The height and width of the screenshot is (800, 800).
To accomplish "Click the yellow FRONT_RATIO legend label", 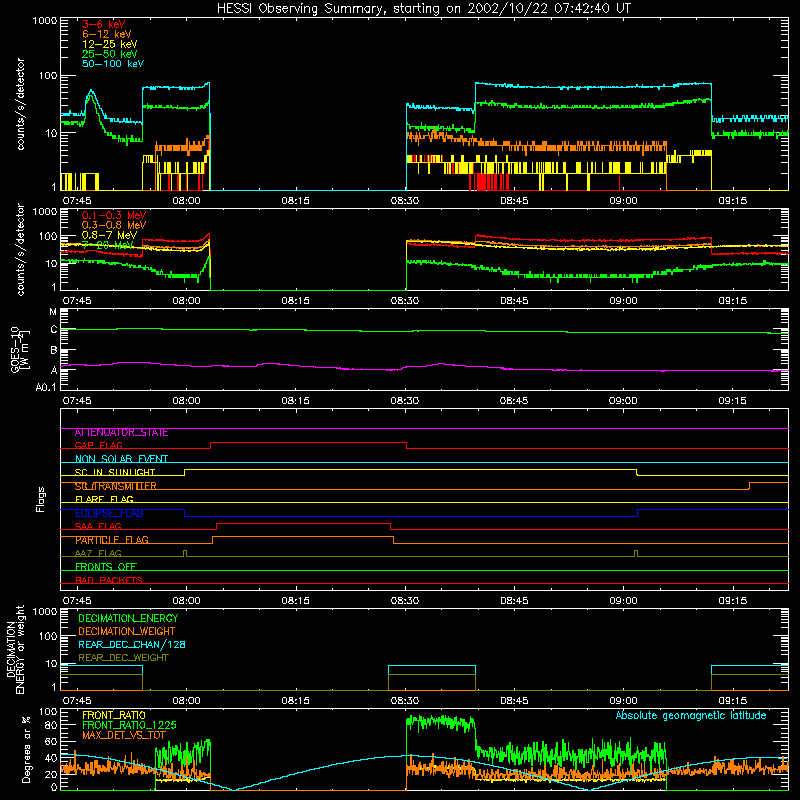I will (x=114, y=715).
